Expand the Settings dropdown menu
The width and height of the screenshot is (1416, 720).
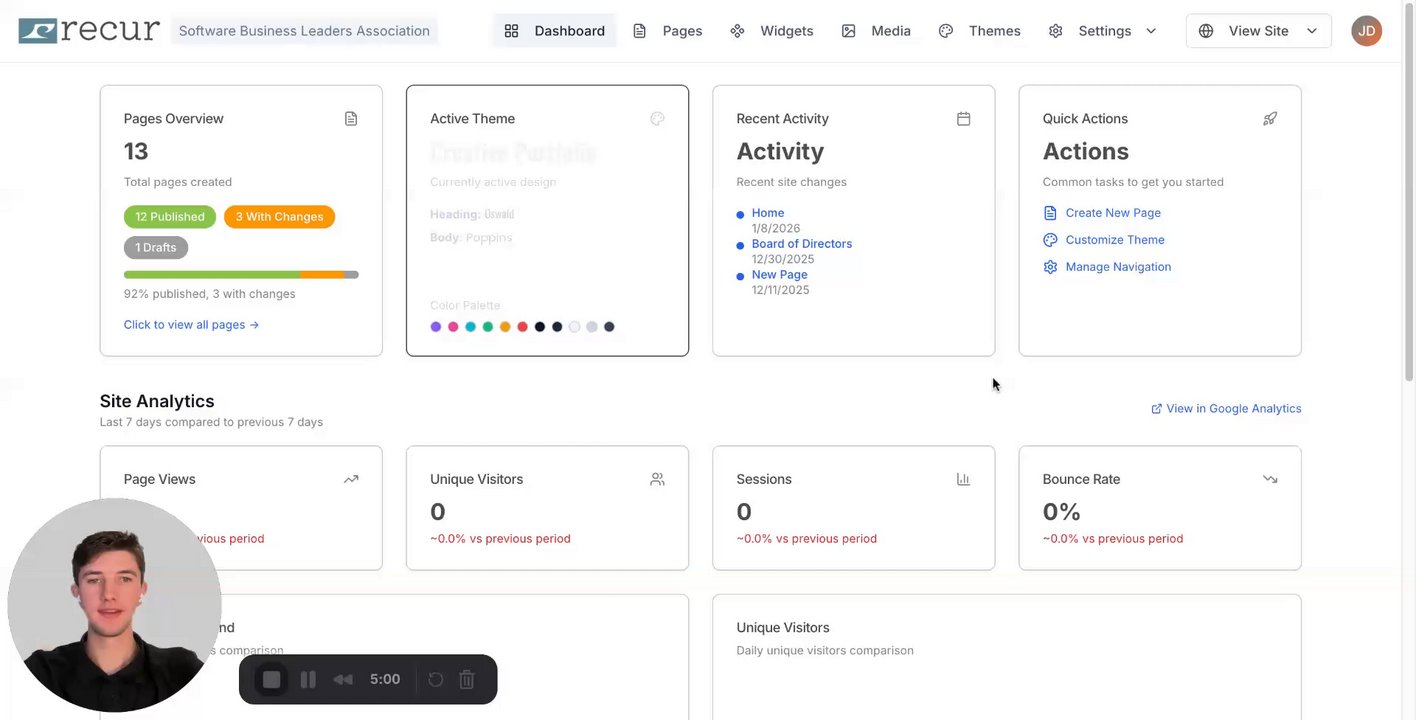click(1102, 31)
